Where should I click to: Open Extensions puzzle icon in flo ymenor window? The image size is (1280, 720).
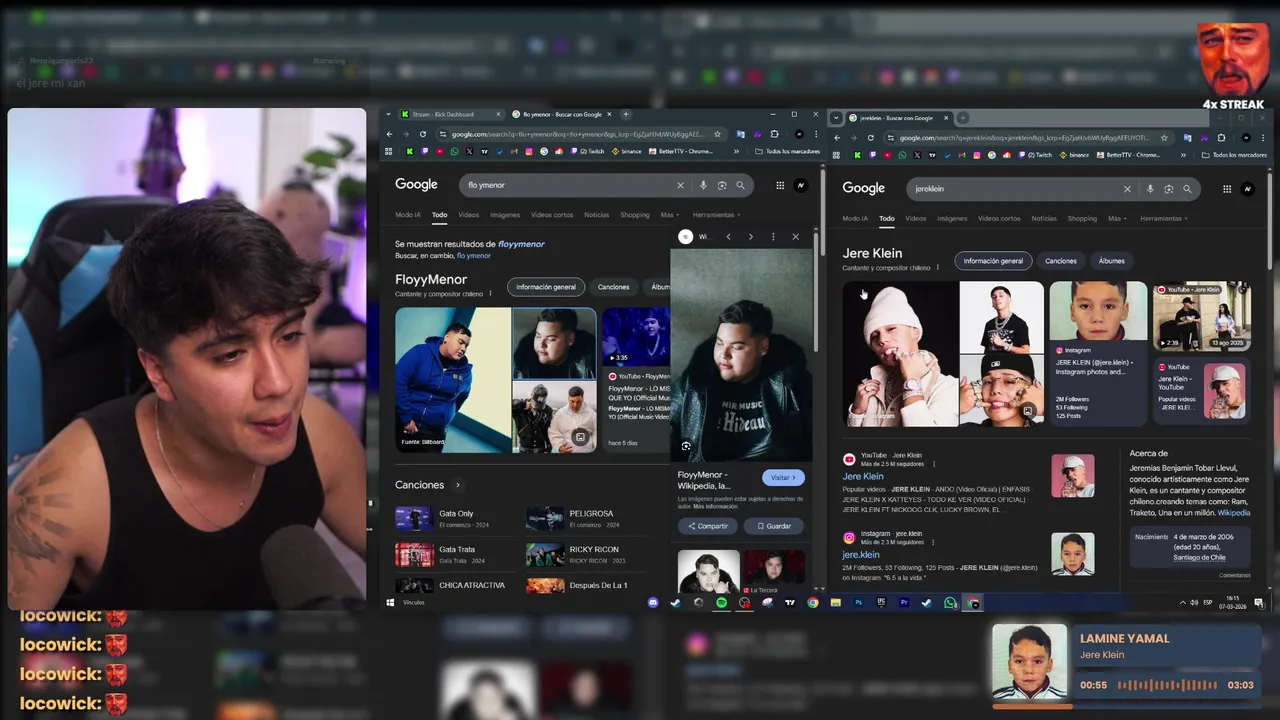(x=774, y=134)
